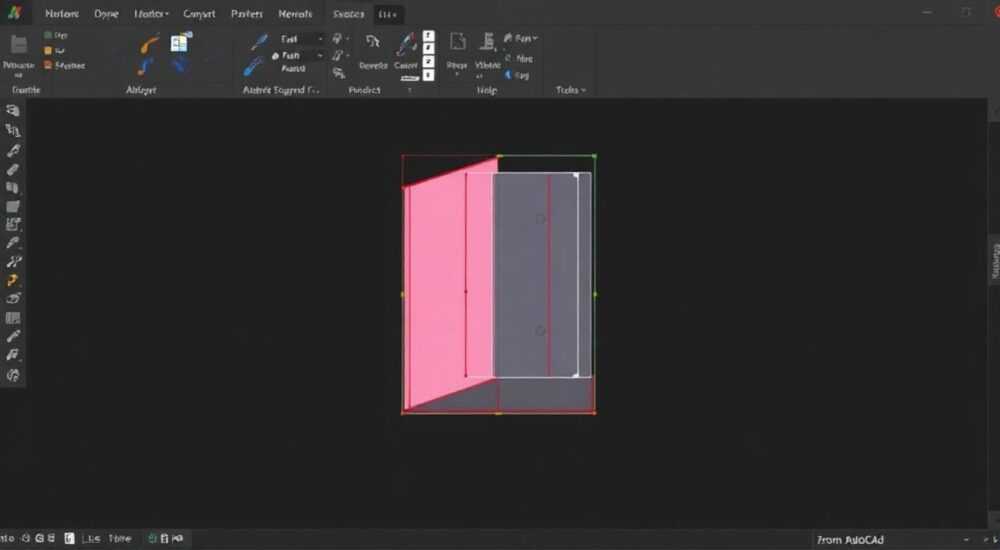The image size is (1000, 550).
Task: Click the red and blue Canert pen icon
Action: pos(406,45)
